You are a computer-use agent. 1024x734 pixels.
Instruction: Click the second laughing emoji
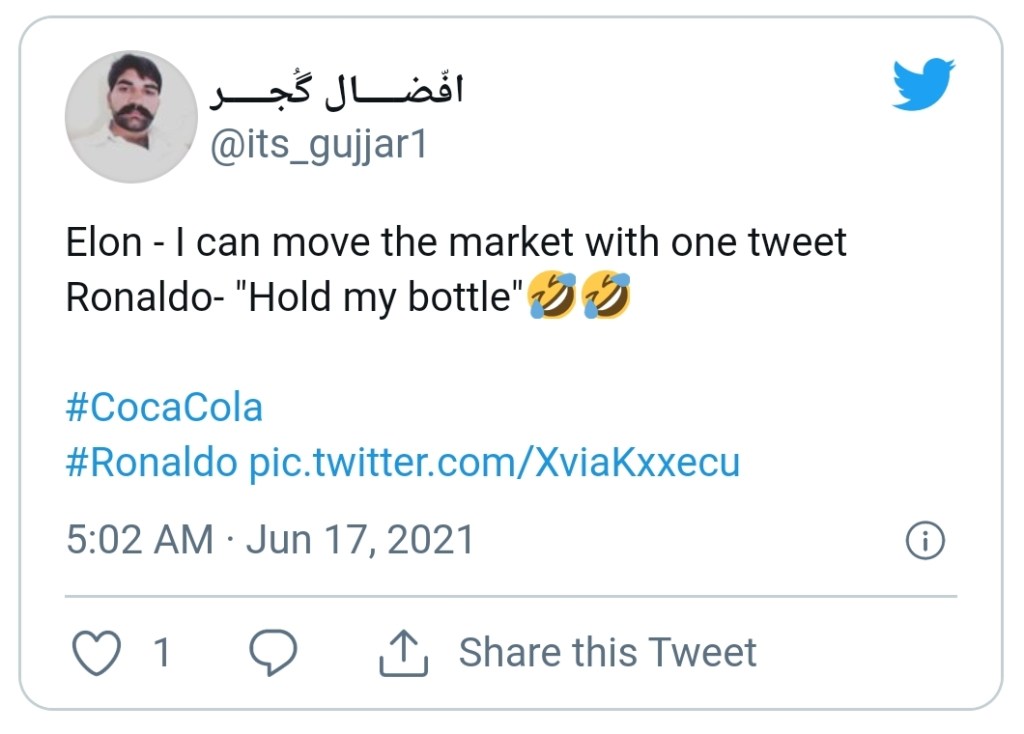tap(606, 298)
